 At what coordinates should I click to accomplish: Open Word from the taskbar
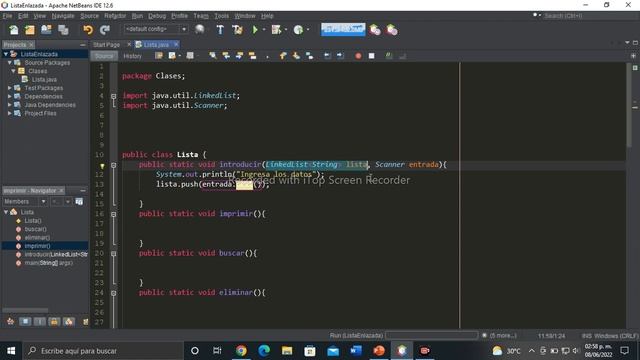(356, 351)
